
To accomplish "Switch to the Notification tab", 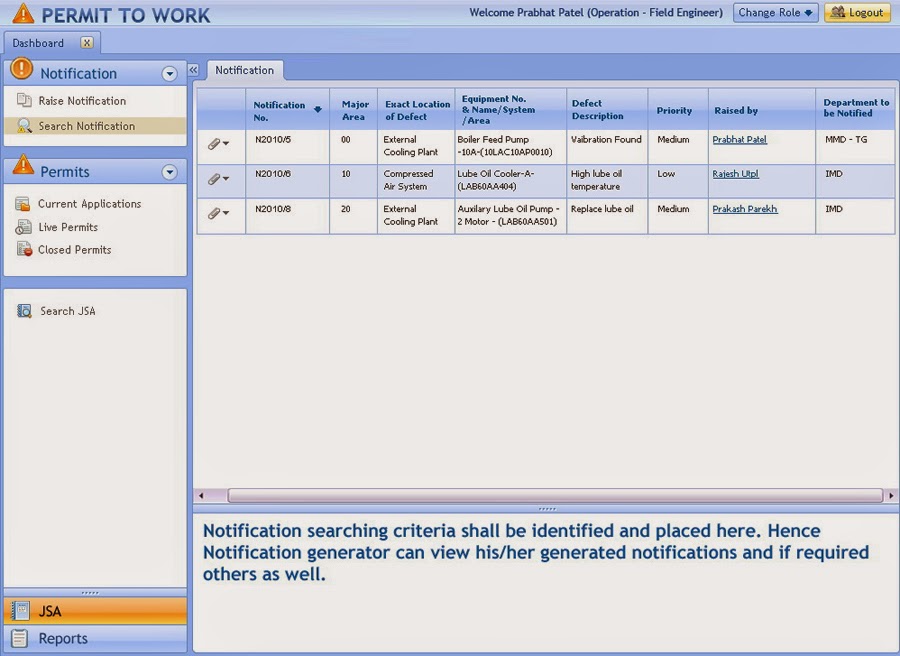I will [x=245, y=70].
